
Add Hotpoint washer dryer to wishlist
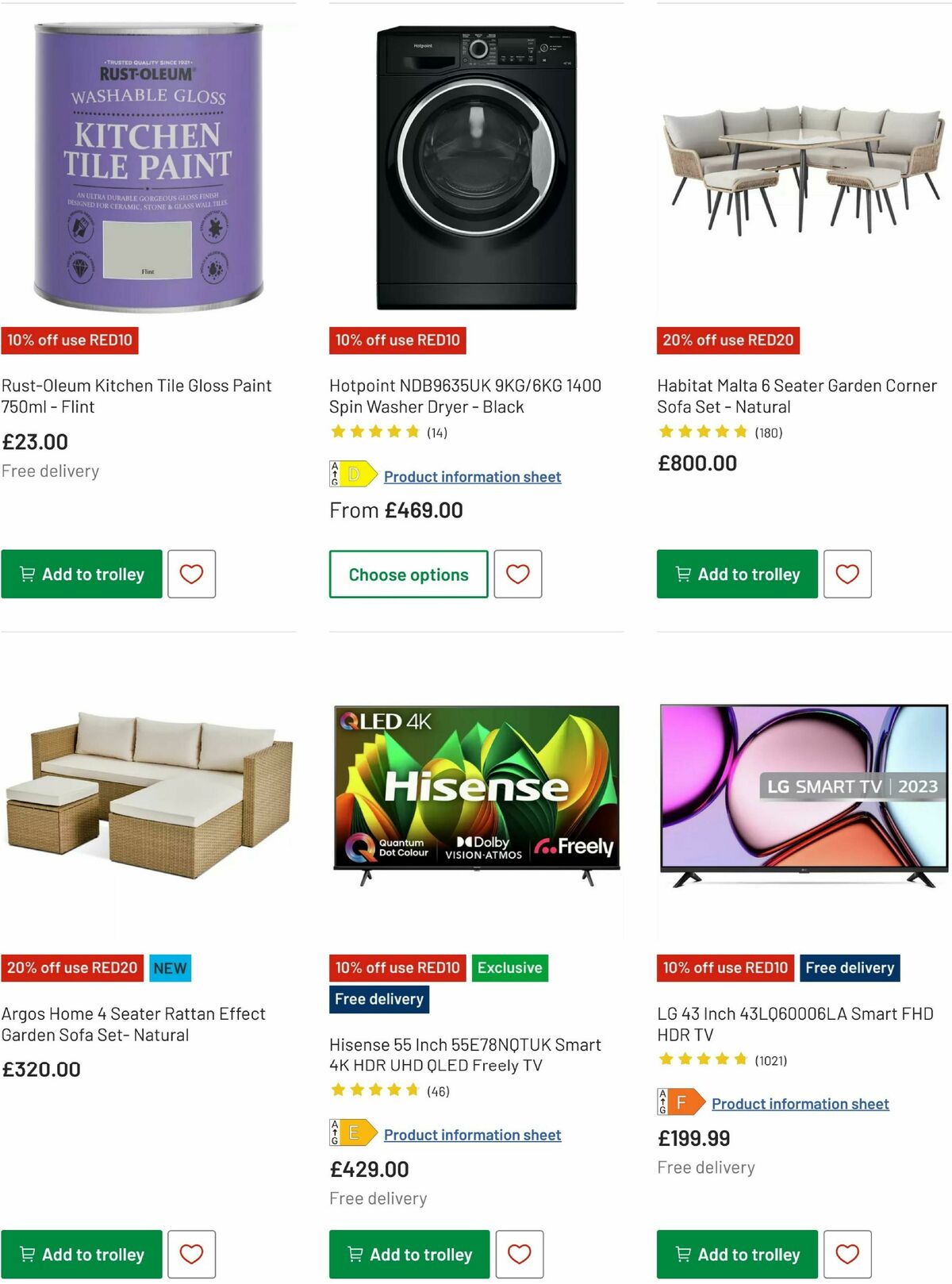(519, 574)
